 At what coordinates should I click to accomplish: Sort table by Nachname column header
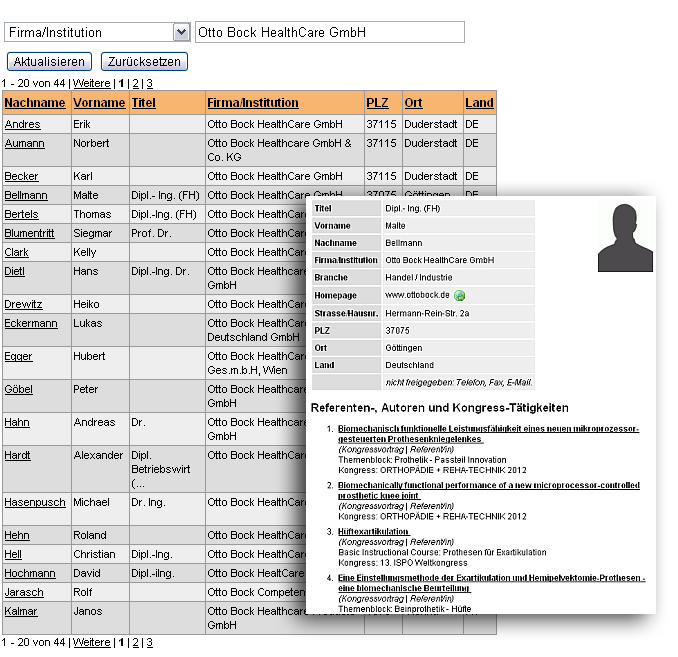(x=35, y=103)
